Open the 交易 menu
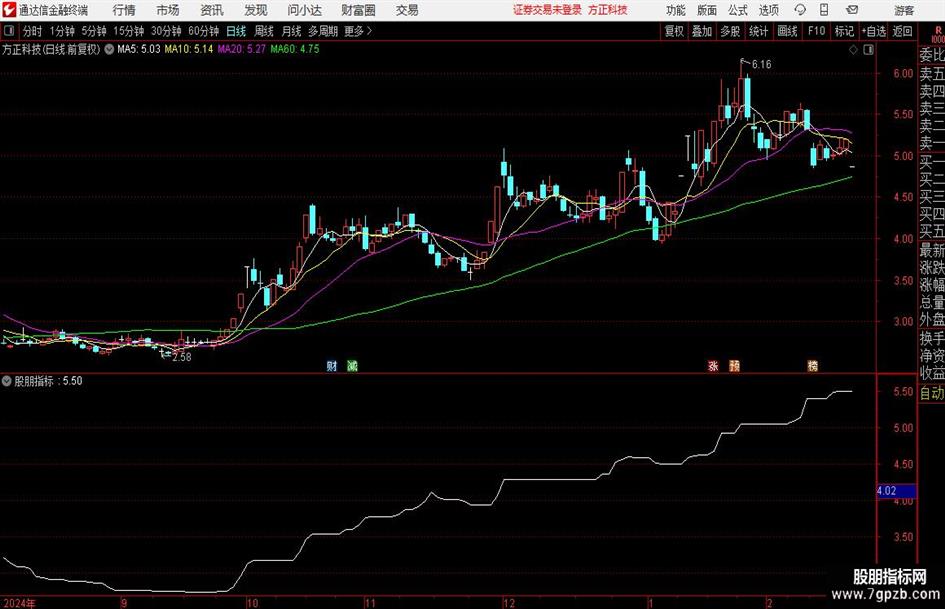 tap(407, 10)
